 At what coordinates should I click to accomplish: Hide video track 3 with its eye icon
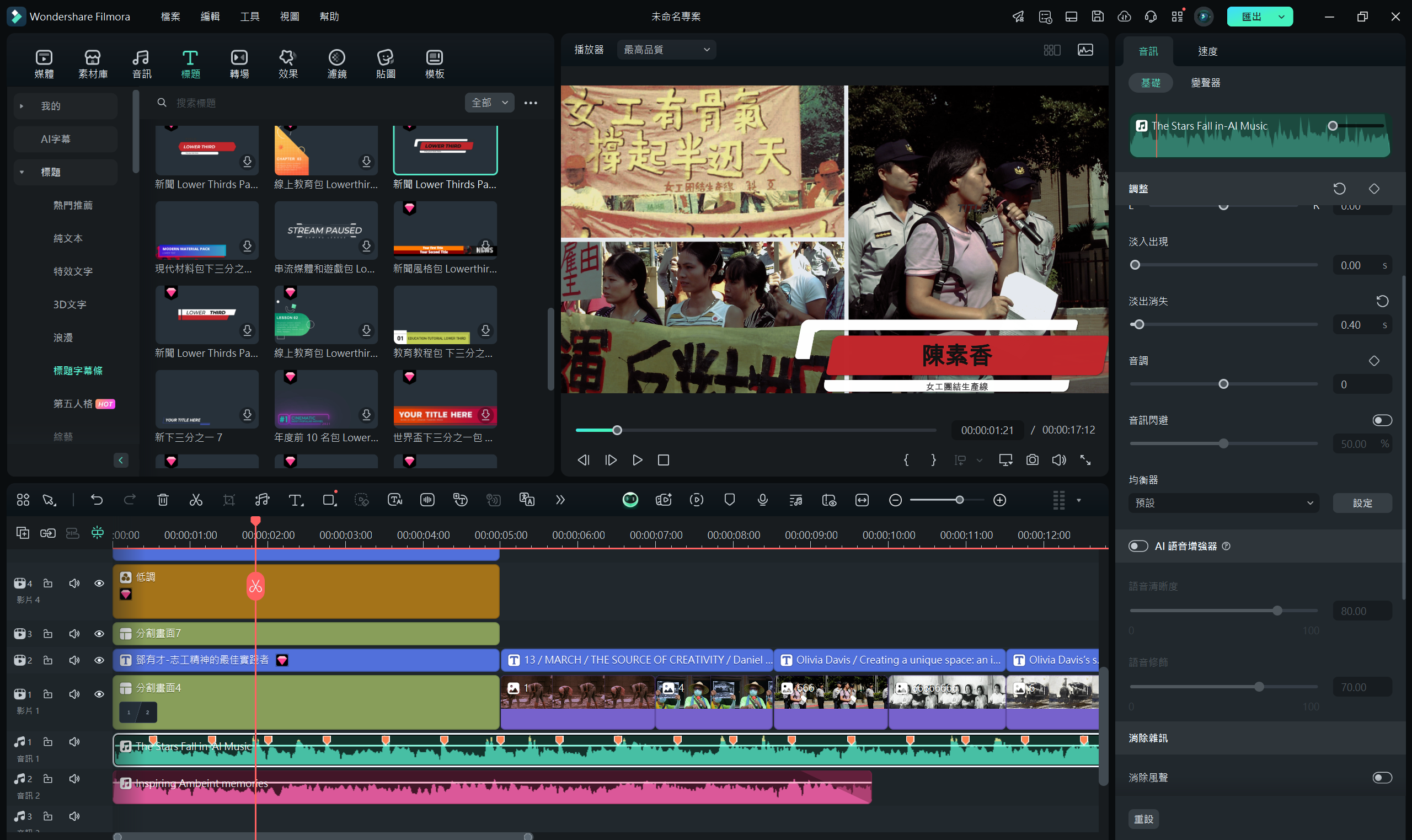[x=99, y=633]
